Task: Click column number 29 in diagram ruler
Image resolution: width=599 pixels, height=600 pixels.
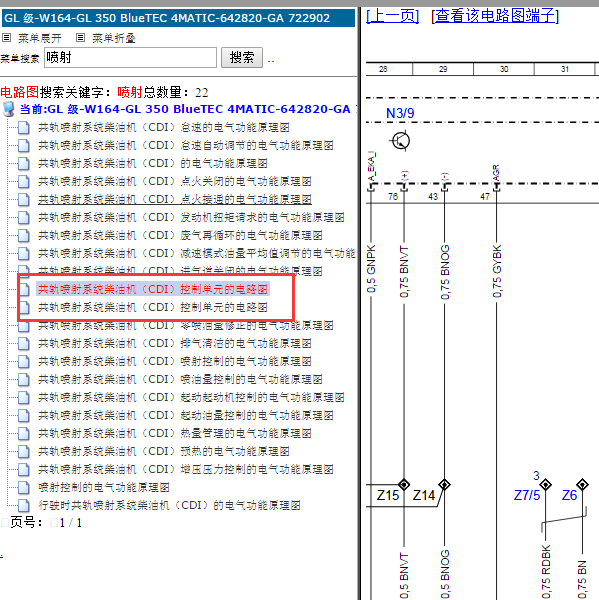Action: point(443,69)
